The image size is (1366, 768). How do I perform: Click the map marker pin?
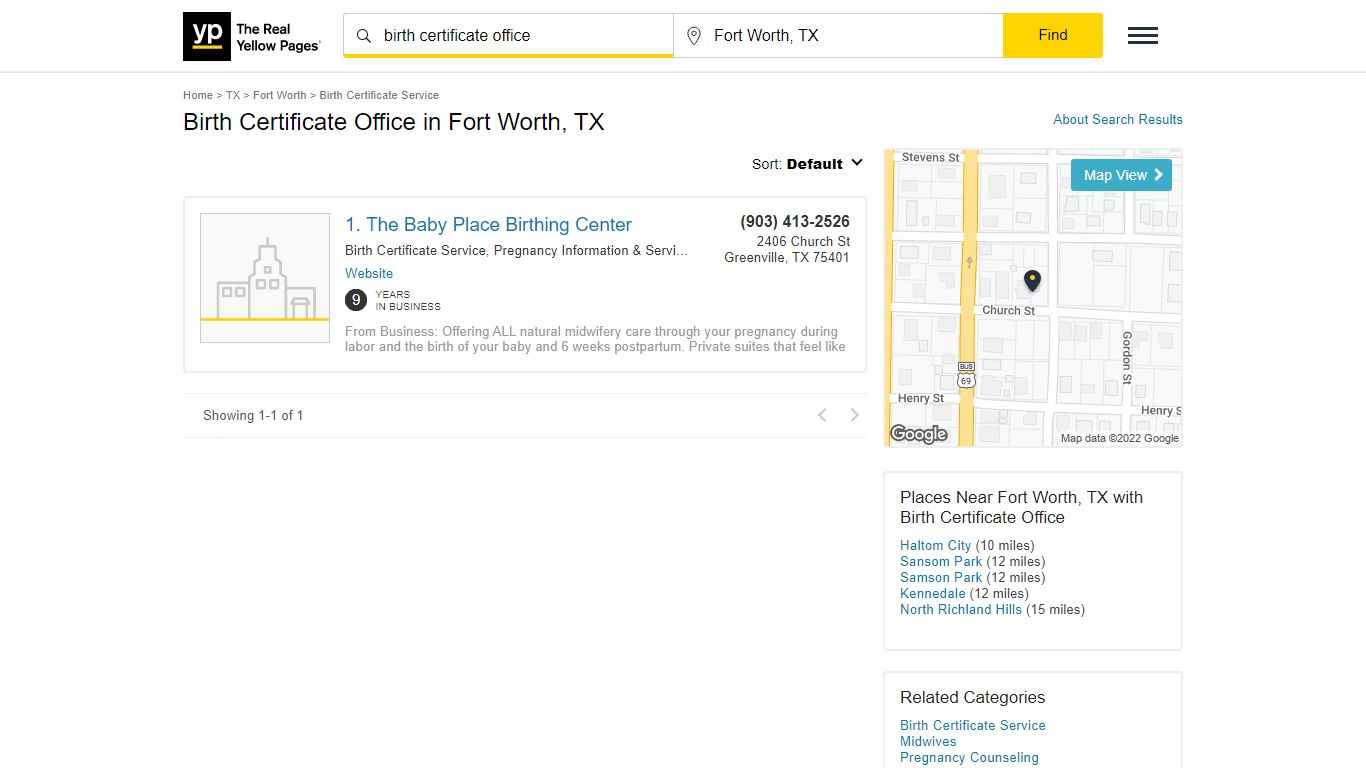point(1032,281)
